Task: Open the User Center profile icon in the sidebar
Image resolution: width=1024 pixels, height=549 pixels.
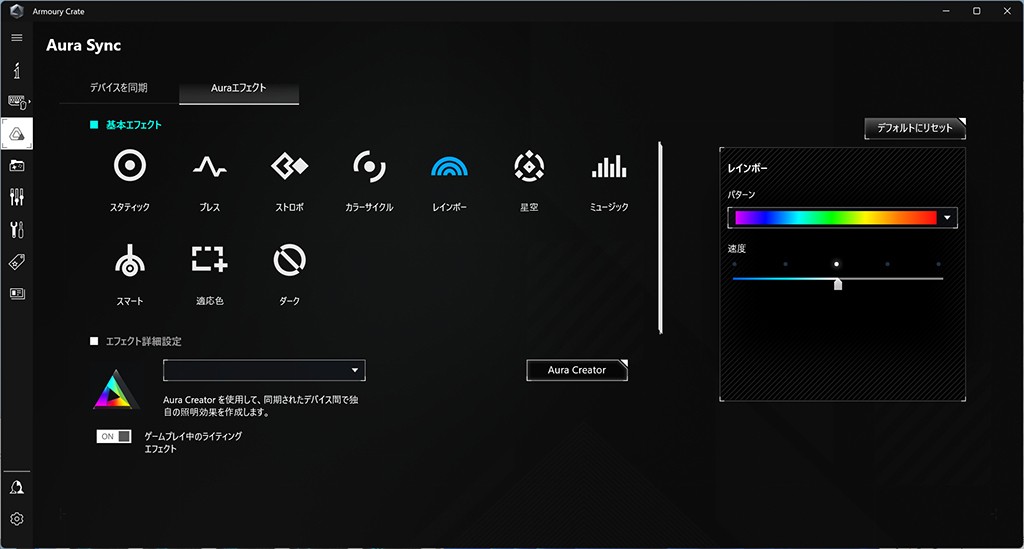Action: click(x=17, y=487)
